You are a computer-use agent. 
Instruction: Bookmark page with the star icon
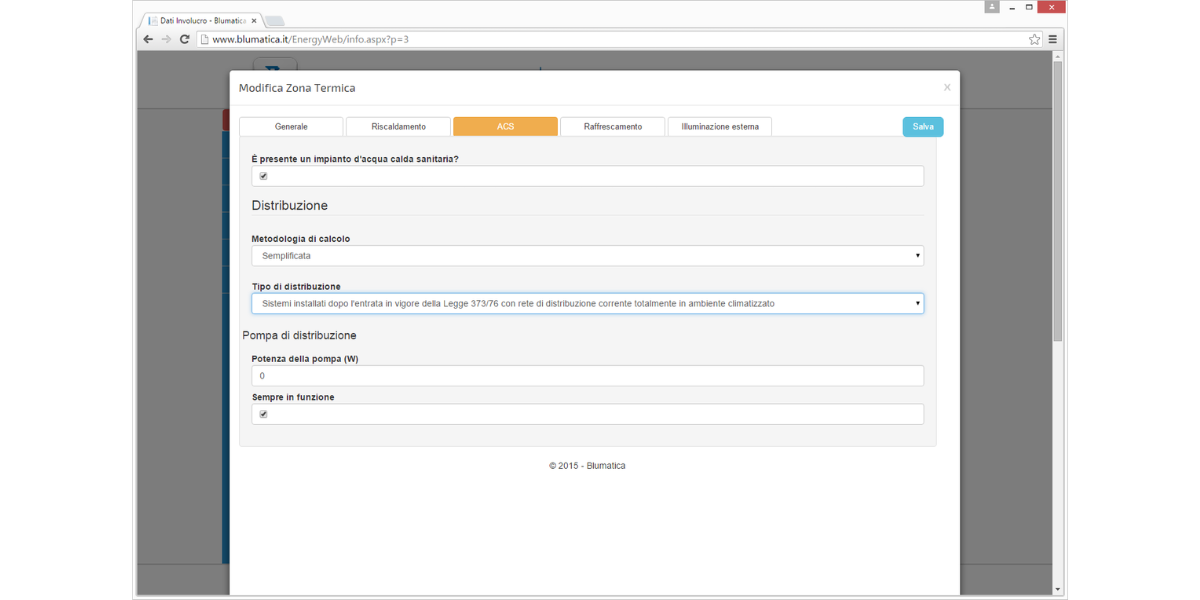[1034, 39]
